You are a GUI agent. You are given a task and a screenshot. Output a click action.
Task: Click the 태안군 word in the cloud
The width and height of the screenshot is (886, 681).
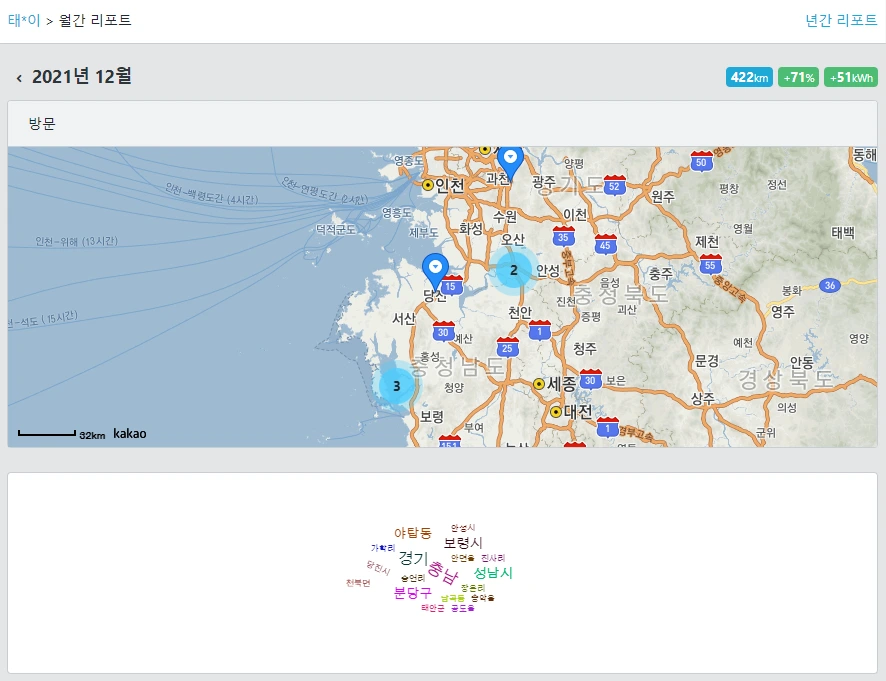pos(433,608)
